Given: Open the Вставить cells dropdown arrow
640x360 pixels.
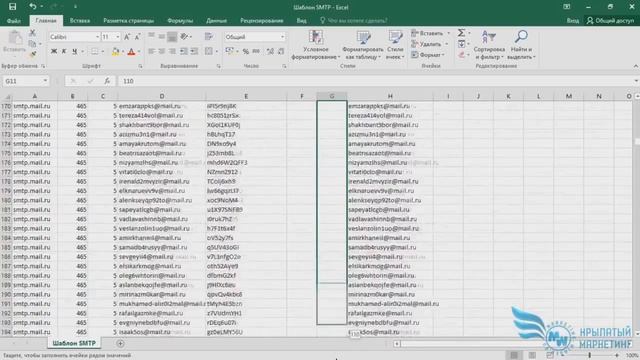Looking at the screenshot, I should 449,33.
